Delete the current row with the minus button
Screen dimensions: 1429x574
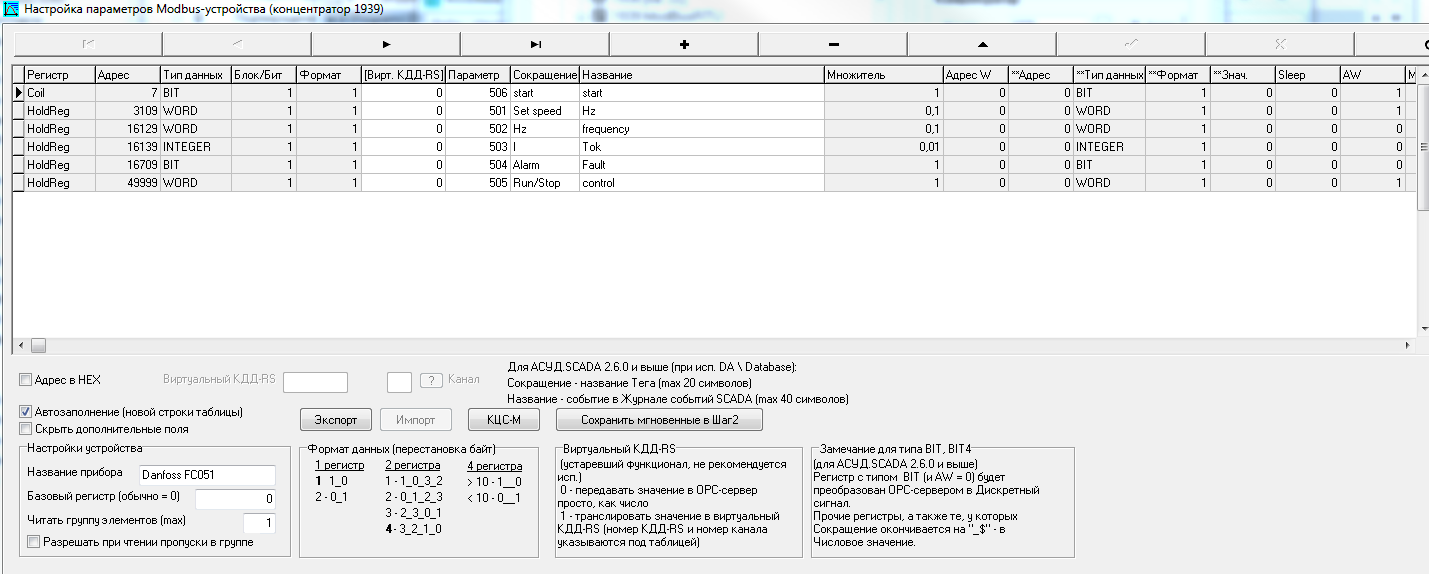pyautogui.click(x=833, y=44)
